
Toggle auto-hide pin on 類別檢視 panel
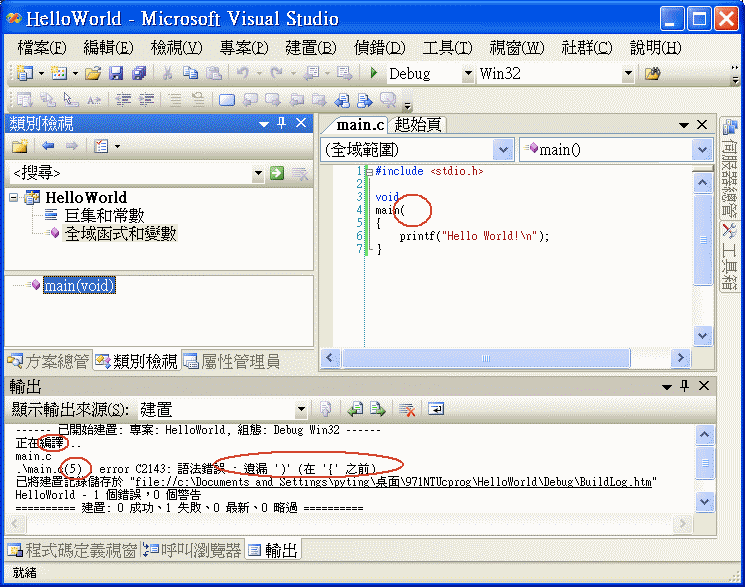pyautogui.click(x=282, y=124)
